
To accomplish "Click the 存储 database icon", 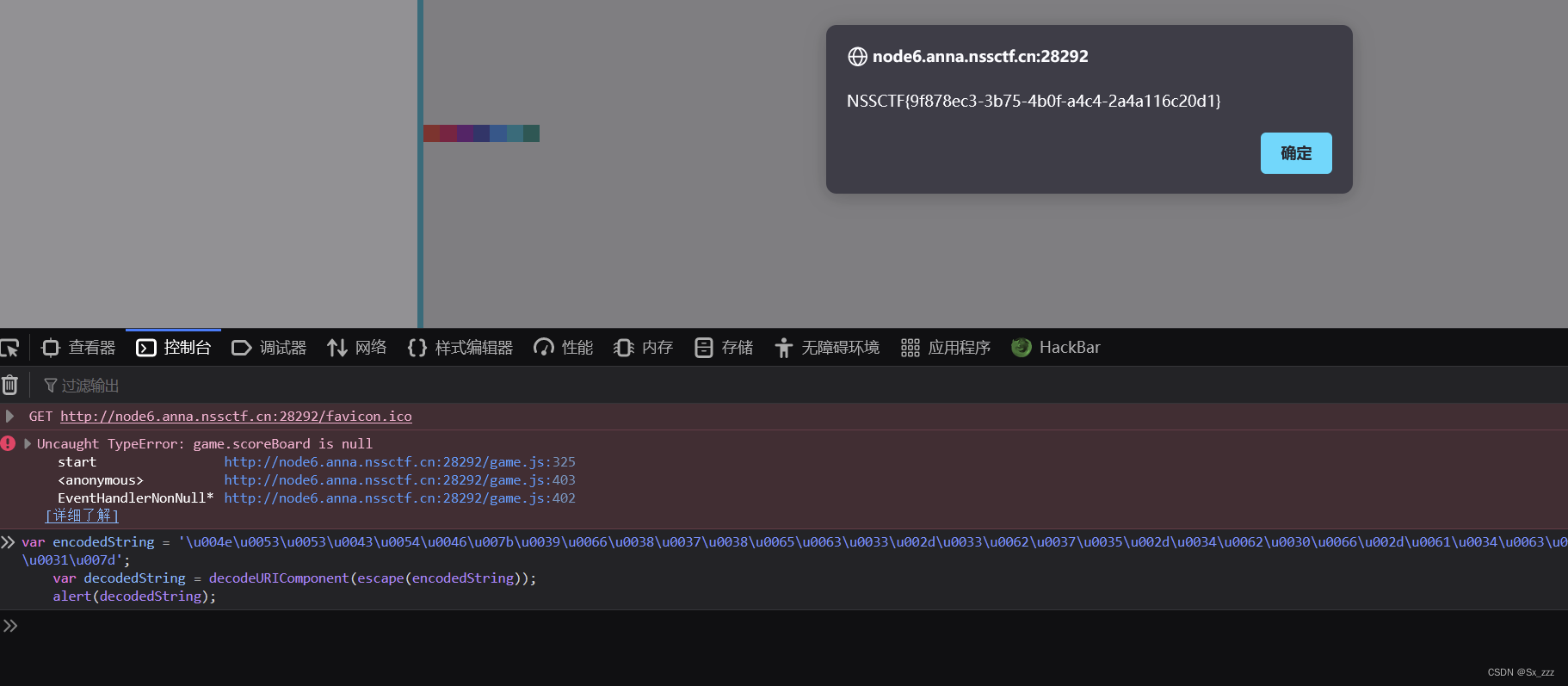I will [704, 348].
